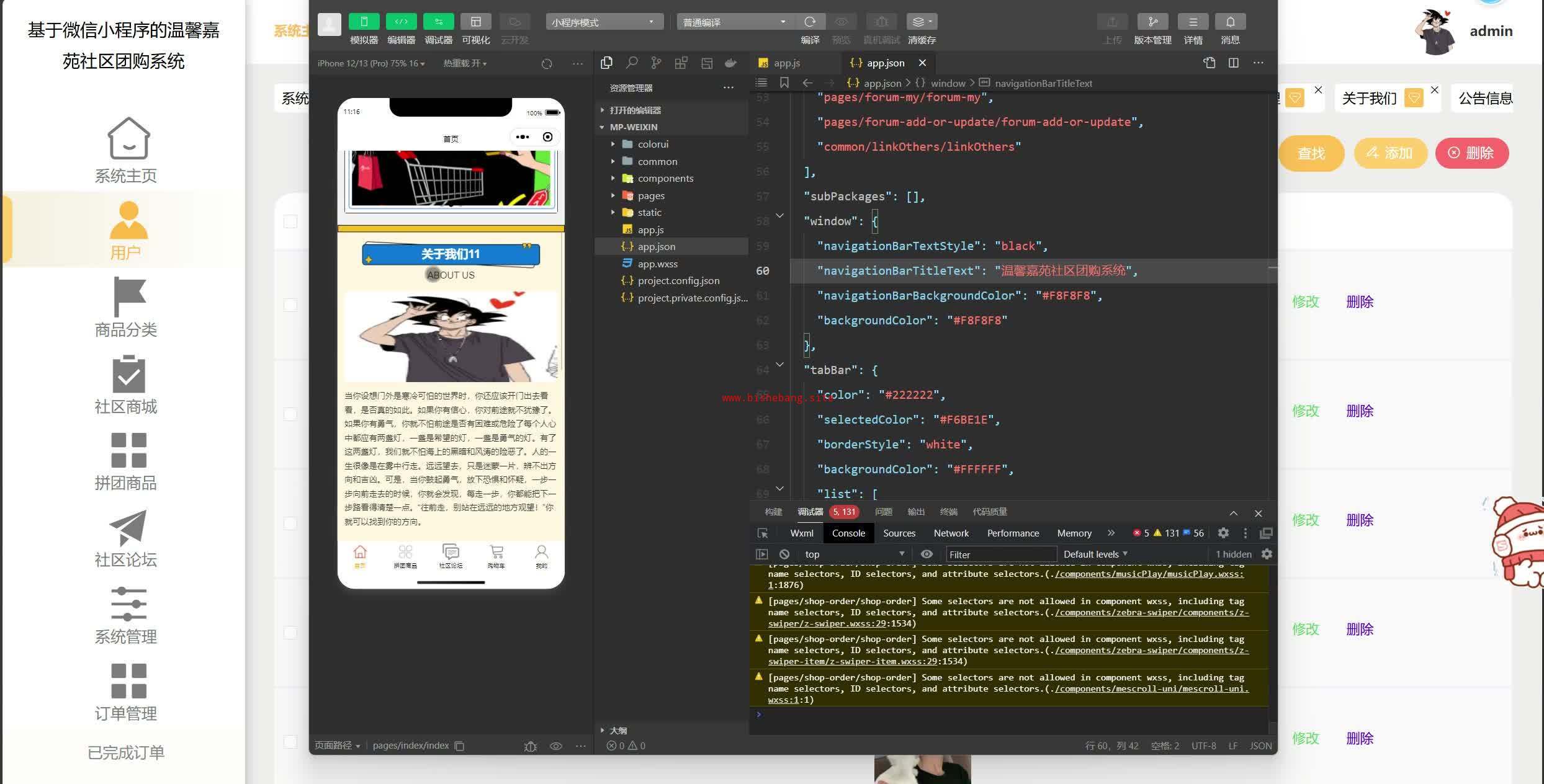Click the clear console icon
Image resolution: width=1544 pixels, height=784 pixels.
click(x=784, y=554)
